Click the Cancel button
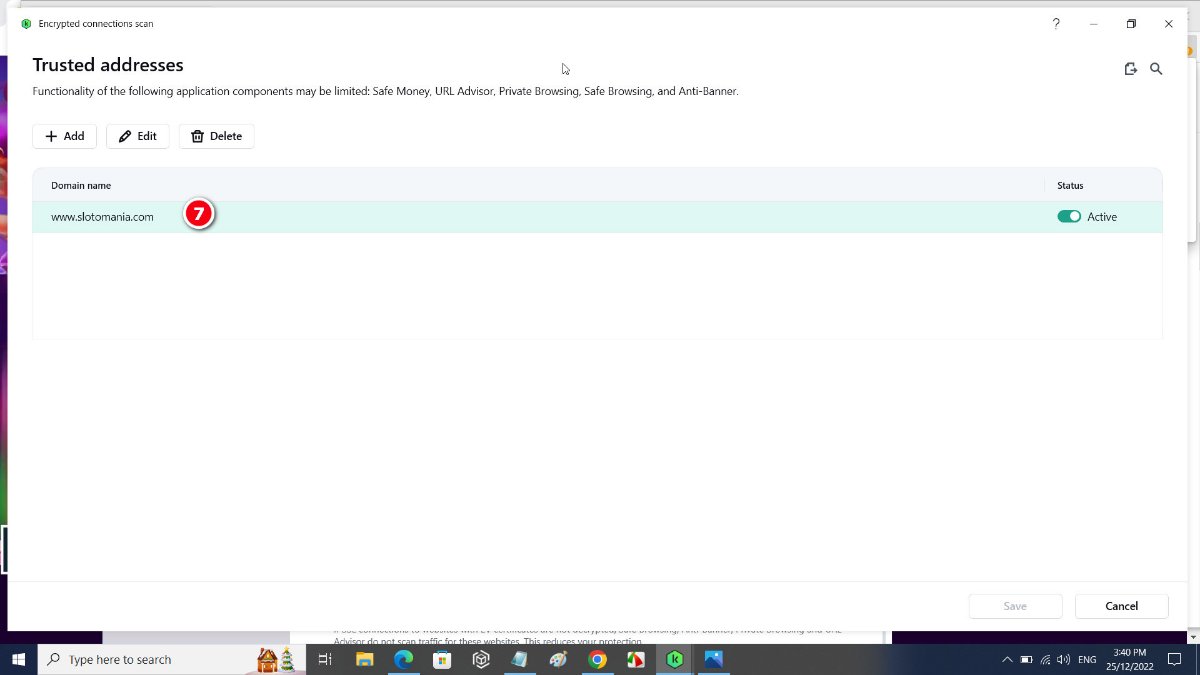The width and height of the screenshot is (1200, 675). tap(1122, 606)
